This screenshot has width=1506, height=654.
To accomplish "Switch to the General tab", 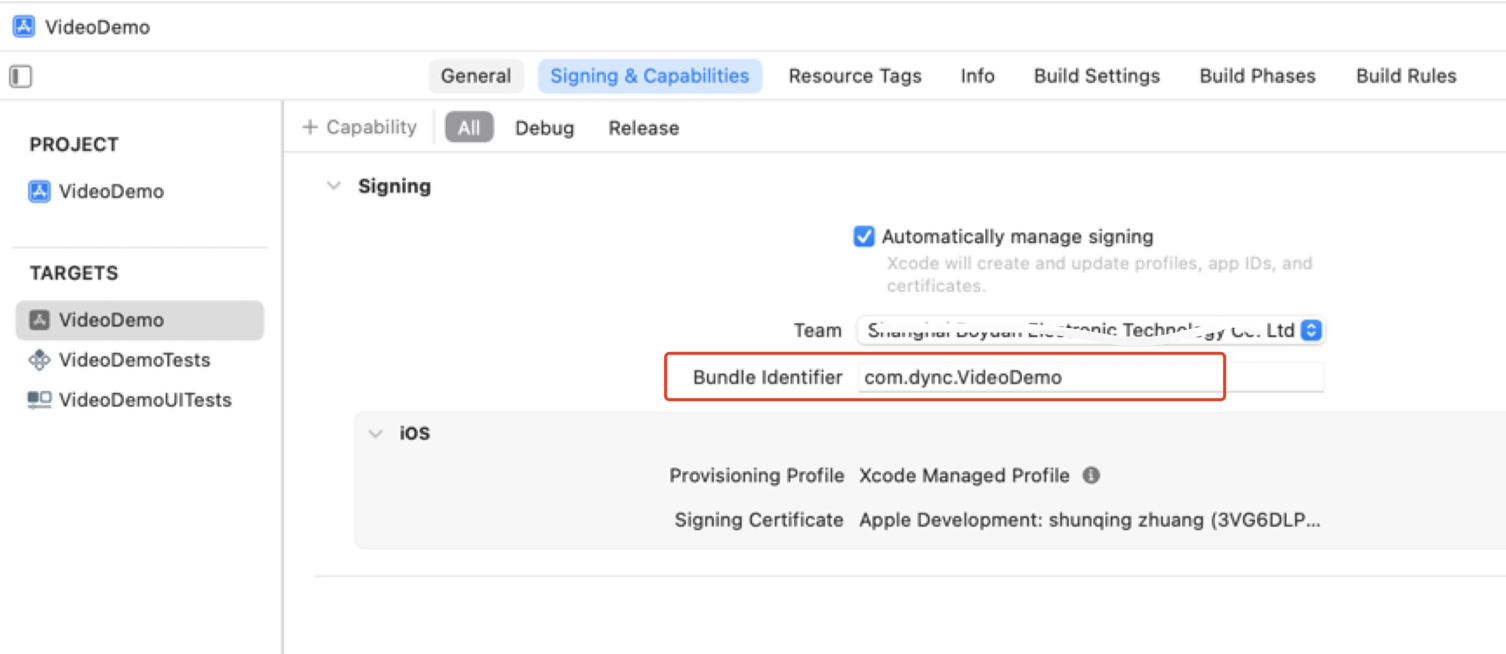I will [476, 76].
